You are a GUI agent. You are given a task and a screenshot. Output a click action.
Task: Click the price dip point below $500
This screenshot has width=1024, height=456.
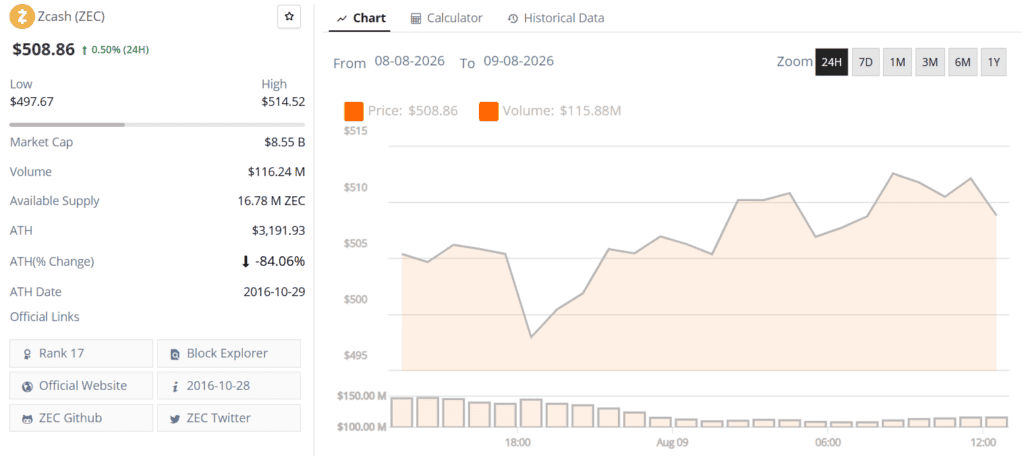click(530, 337)
